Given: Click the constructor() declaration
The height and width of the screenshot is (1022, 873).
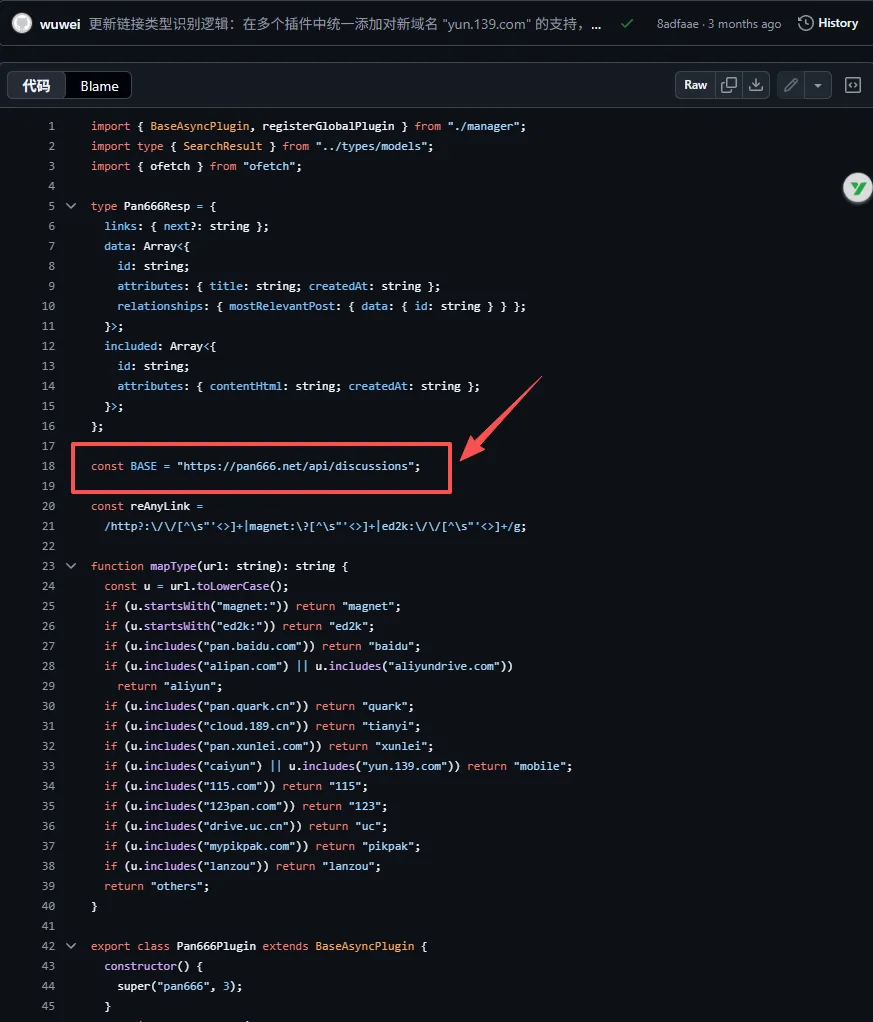Looking at the screenshot, I should pos(153,966).
